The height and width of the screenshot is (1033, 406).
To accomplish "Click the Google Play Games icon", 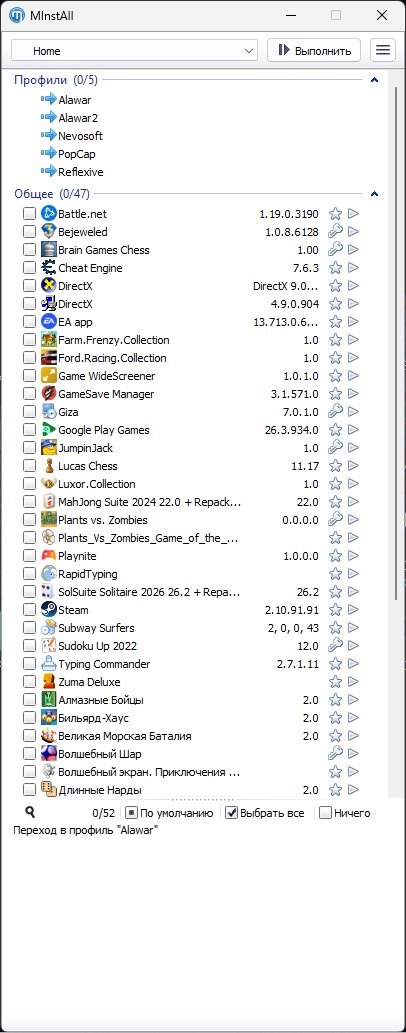I will coord(49,430).
